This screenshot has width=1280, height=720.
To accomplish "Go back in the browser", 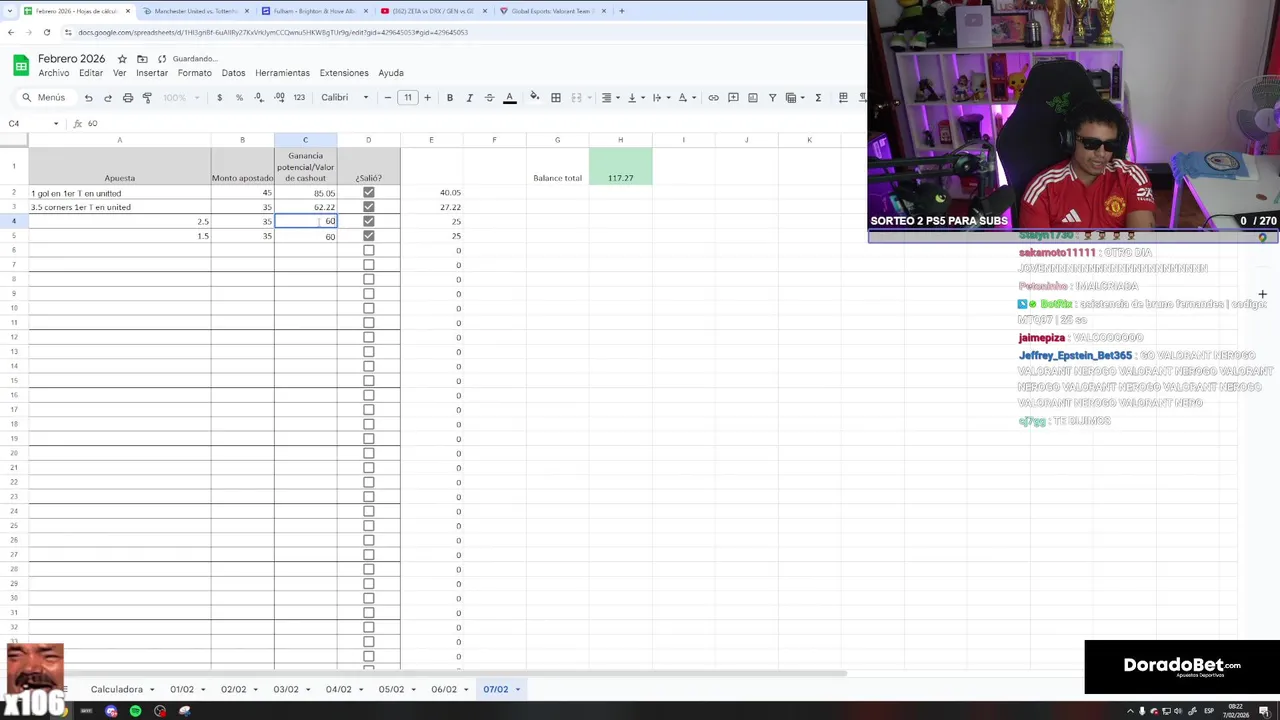I will click(x=10, y=32).
